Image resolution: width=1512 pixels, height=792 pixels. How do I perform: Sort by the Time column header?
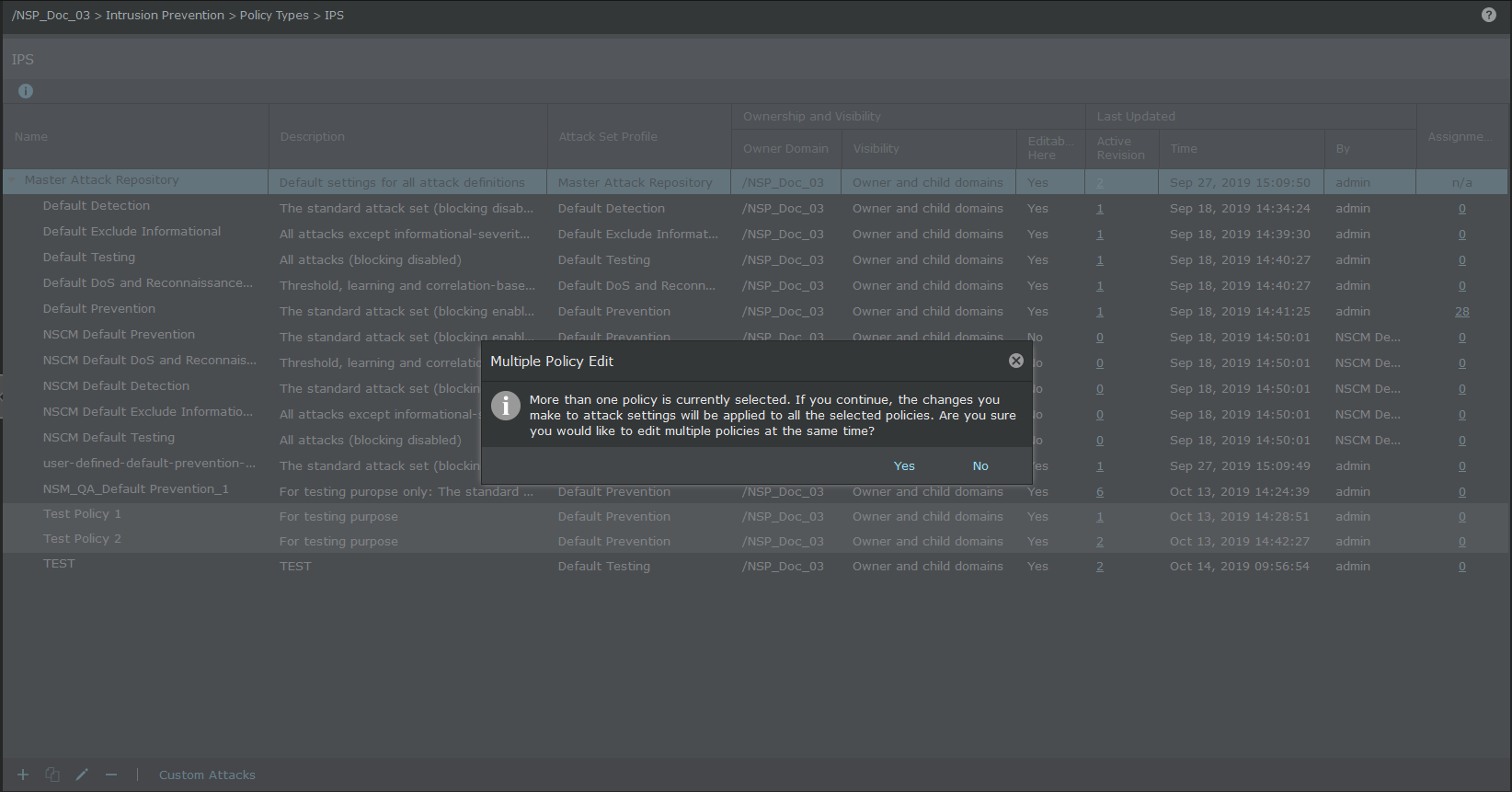point(1184,148)
